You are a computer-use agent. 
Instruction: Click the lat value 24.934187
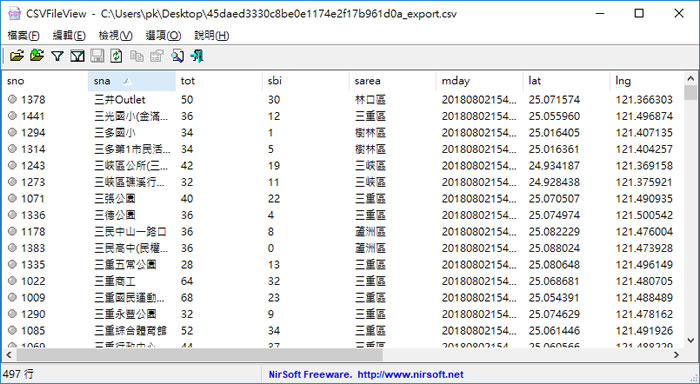554,165
